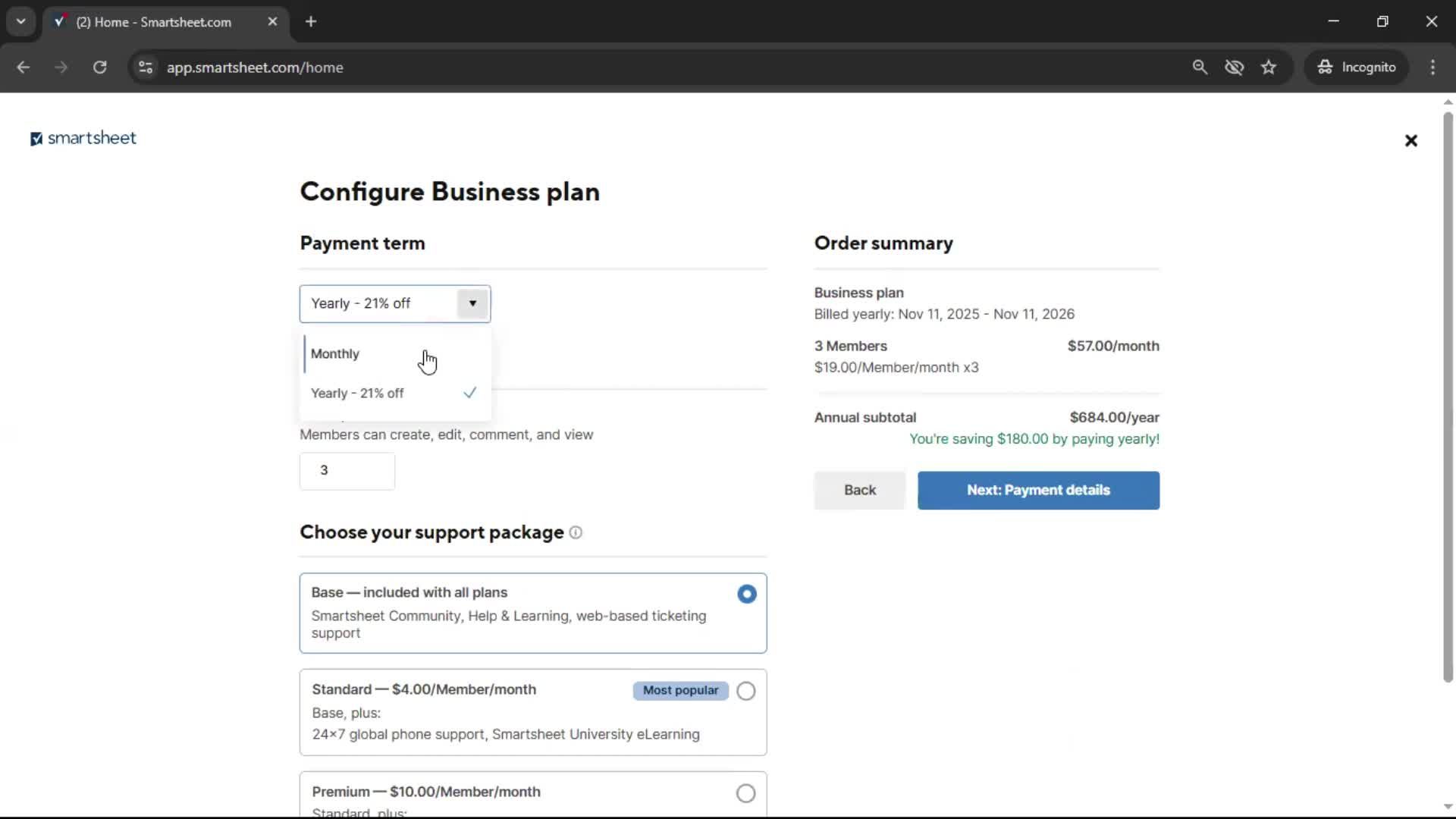Click support package info icon

[576, 532]
